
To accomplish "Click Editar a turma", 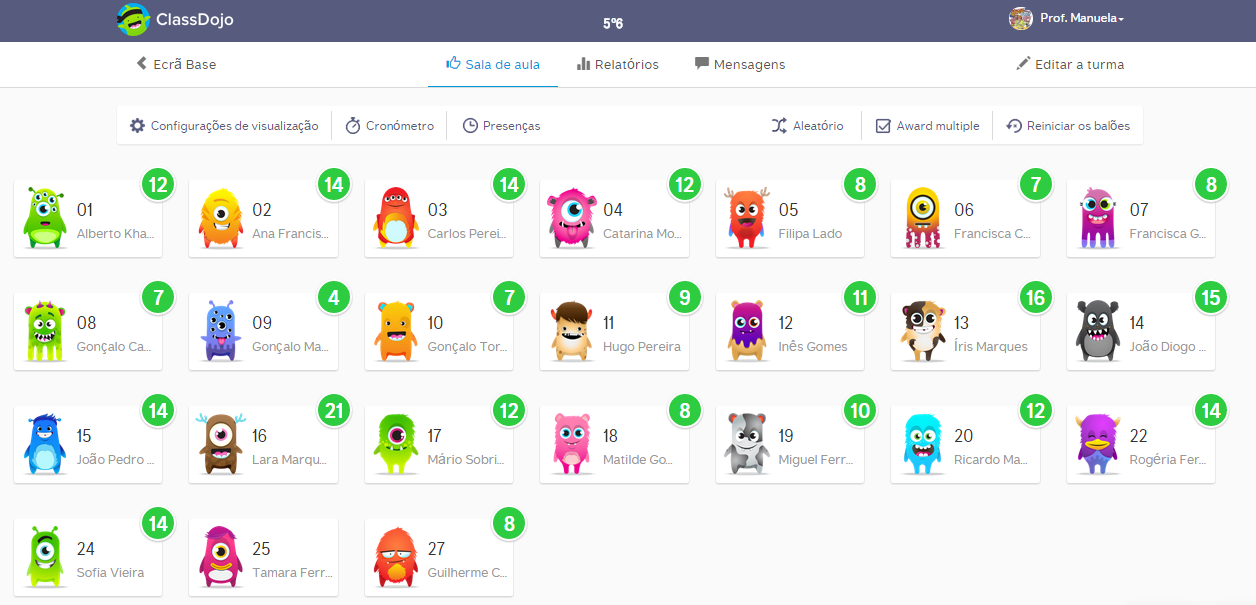I will pyautogui.click(x=1070, y=64).
